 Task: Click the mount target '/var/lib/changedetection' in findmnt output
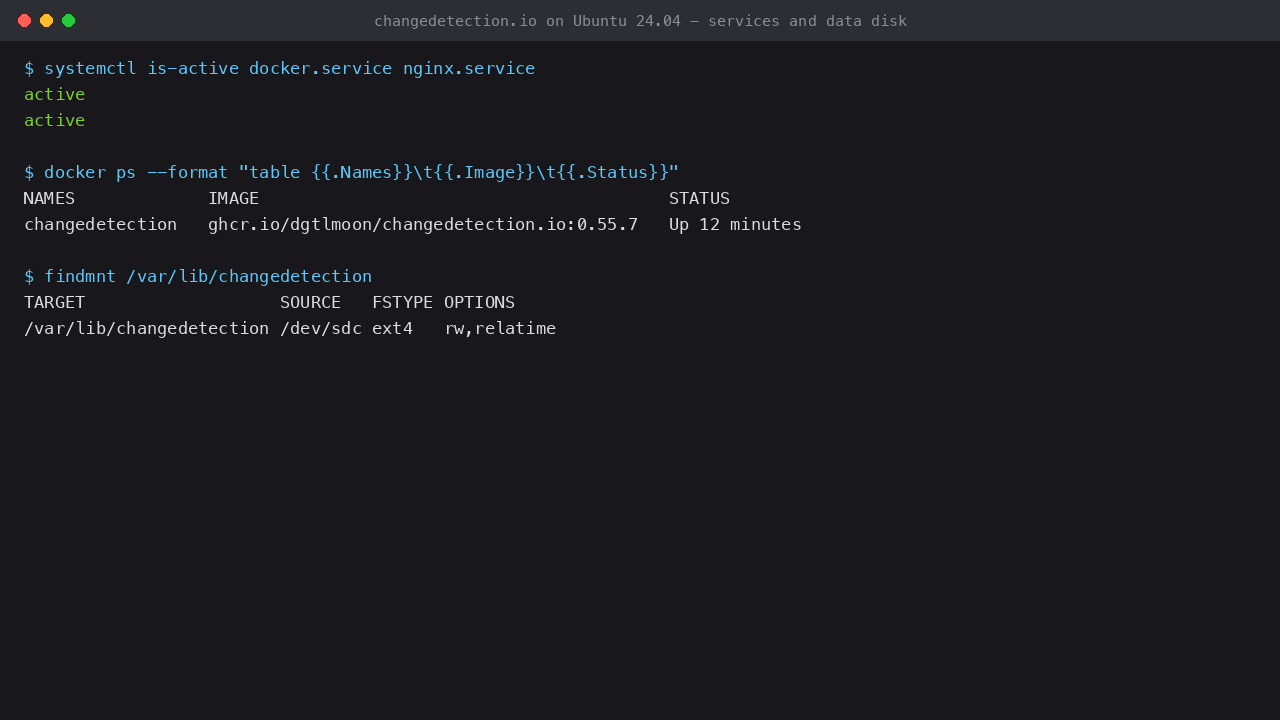coord(147,328)
